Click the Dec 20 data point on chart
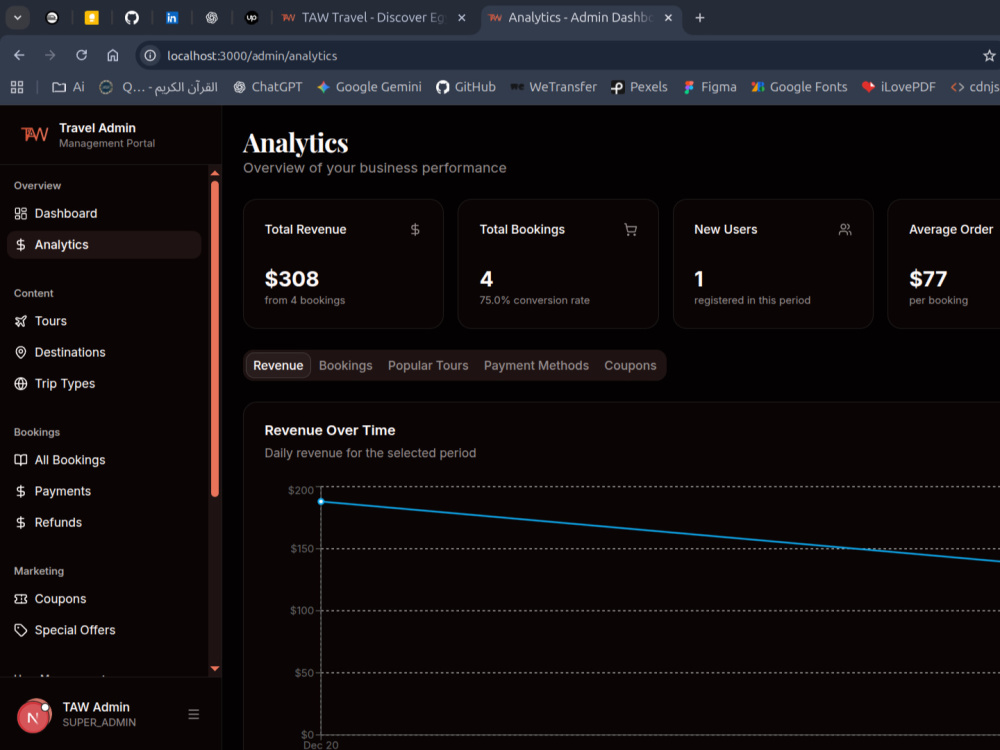 [x=321, y=502]
